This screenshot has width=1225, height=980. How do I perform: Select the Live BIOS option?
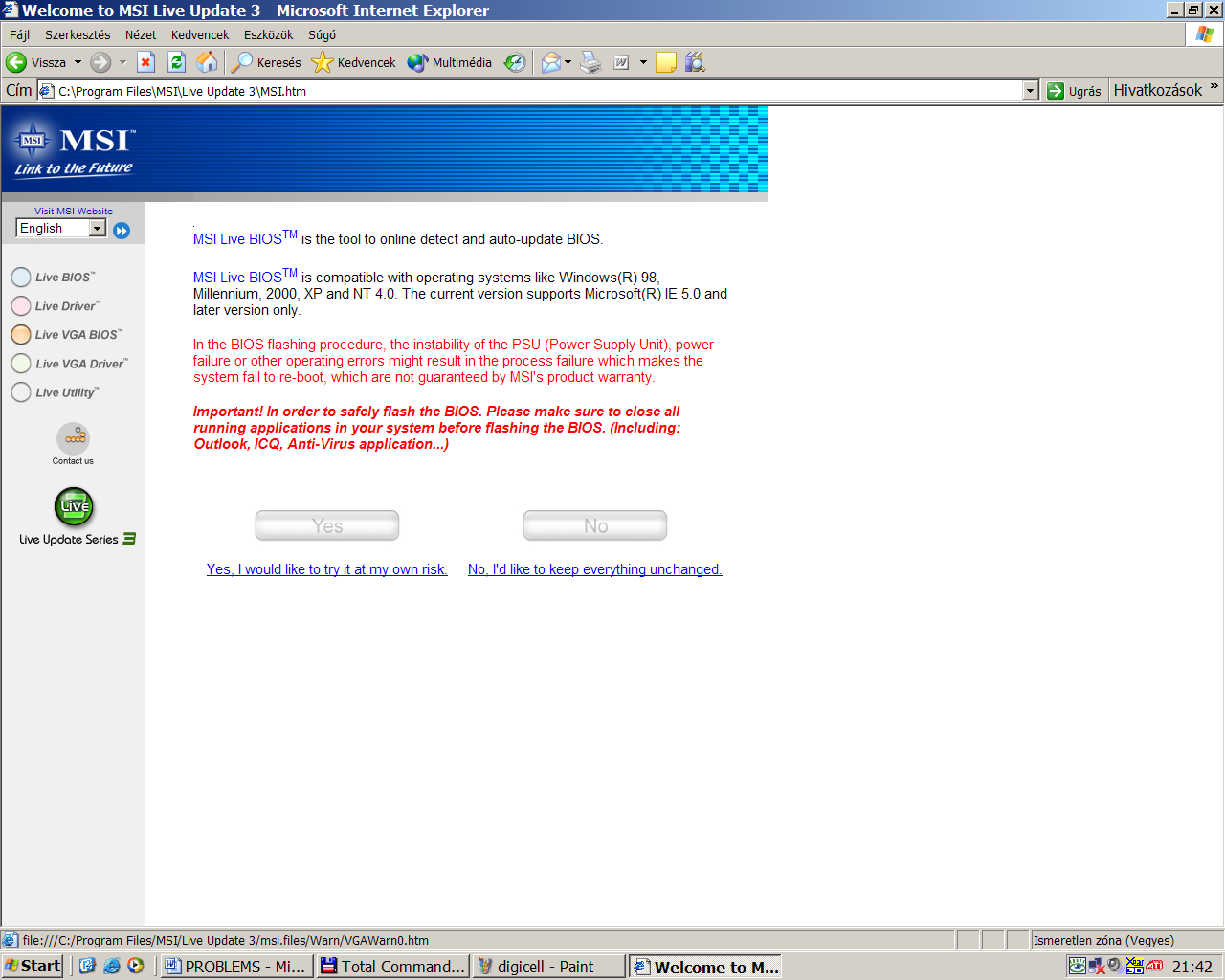[x=54, y=278]
